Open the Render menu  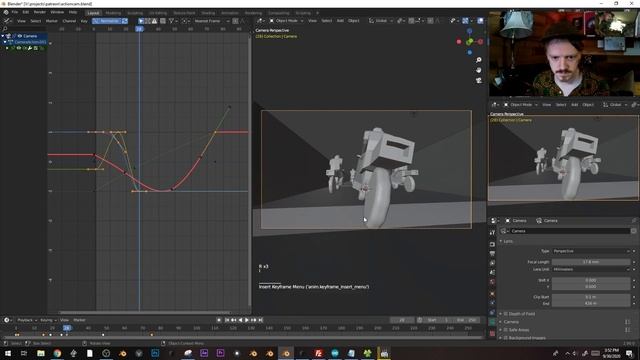pos(40,12)
